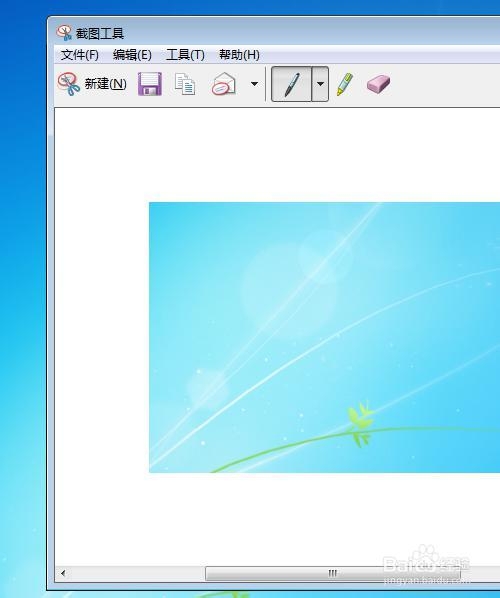This screenshot has width=500, height=598.
Task: Click the Snipping Tool title bar icon
Action: (x=64, y=33)
